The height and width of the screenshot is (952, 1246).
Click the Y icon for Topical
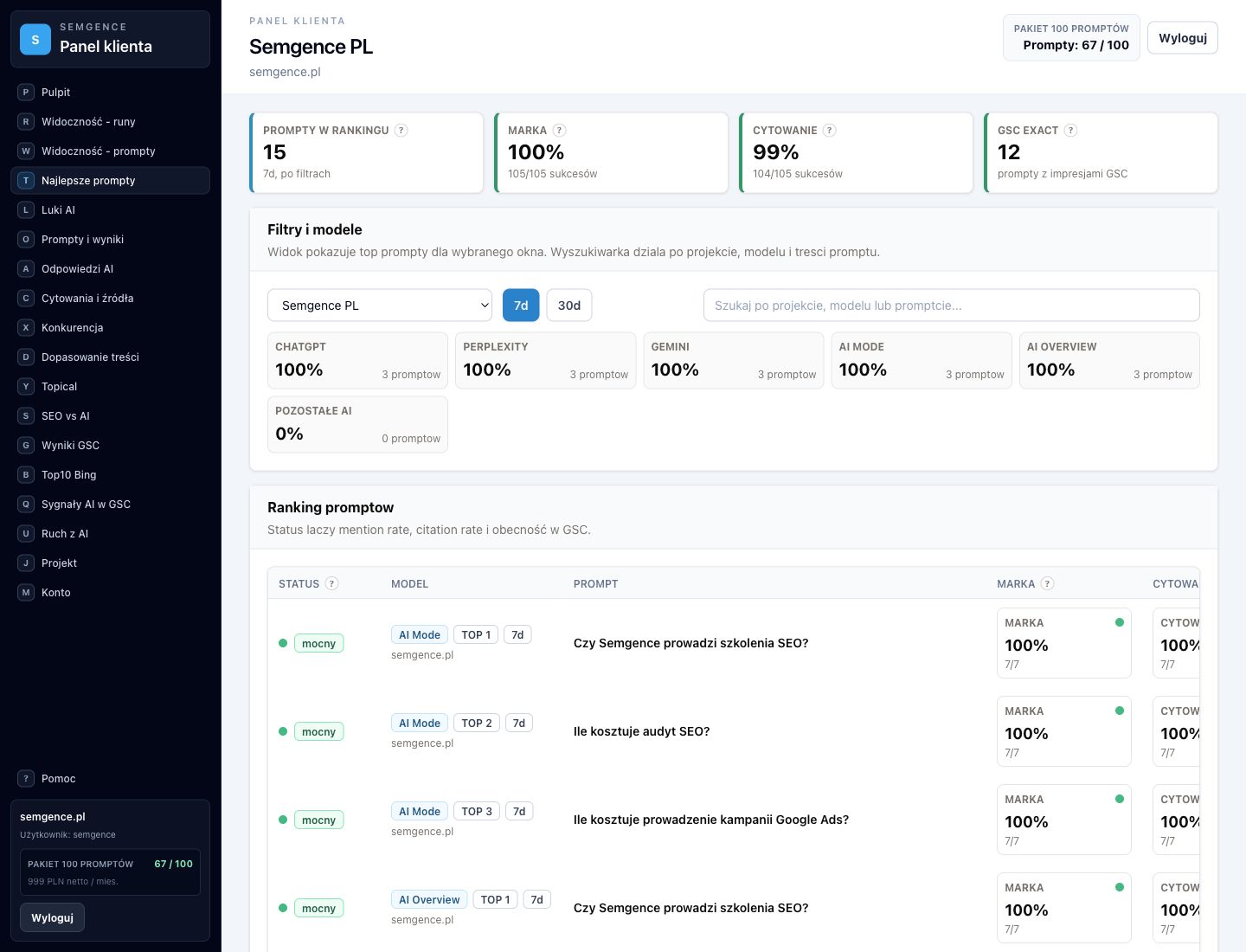point(26,386)
